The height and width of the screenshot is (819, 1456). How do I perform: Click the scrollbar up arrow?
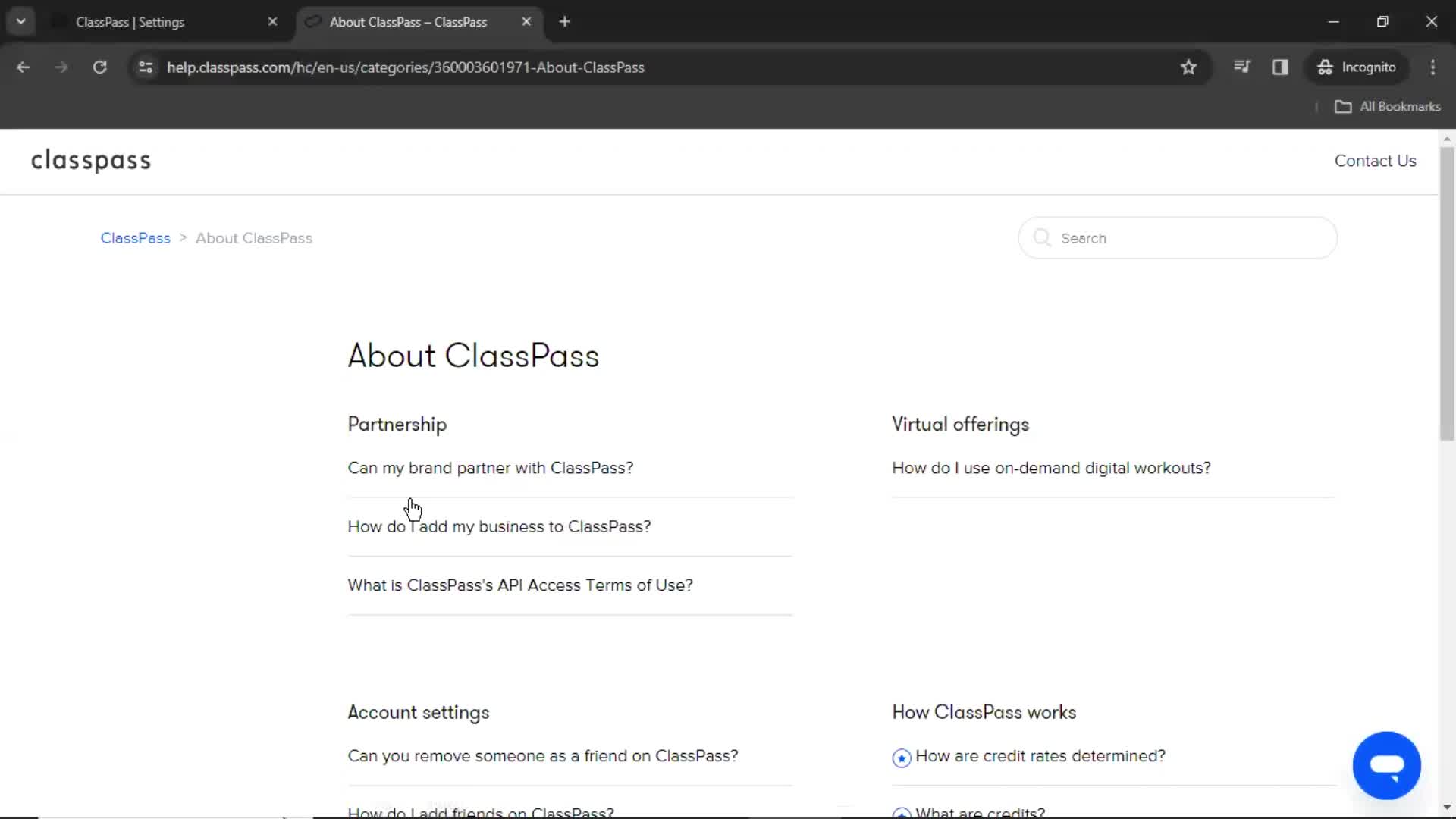pyautogui.click(x=1447, y=139)
